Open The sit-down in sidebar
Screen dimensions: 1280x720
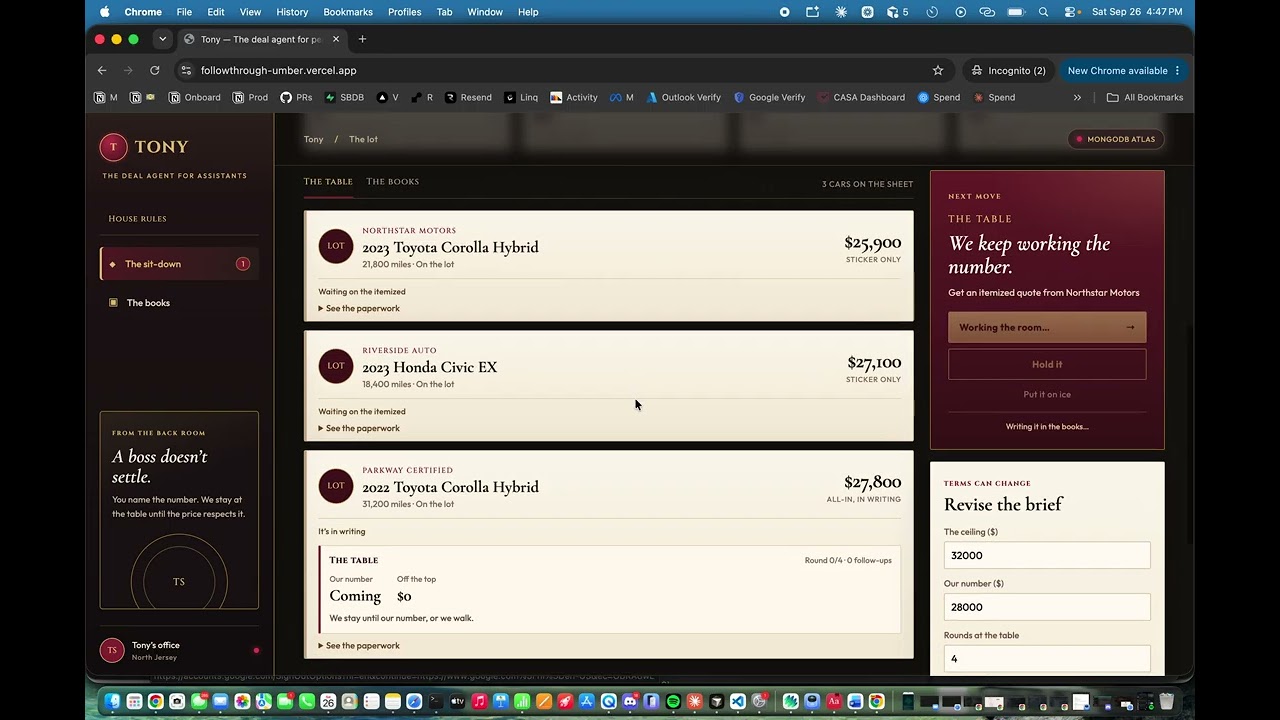pyautogui.click(x=179, y=264)
